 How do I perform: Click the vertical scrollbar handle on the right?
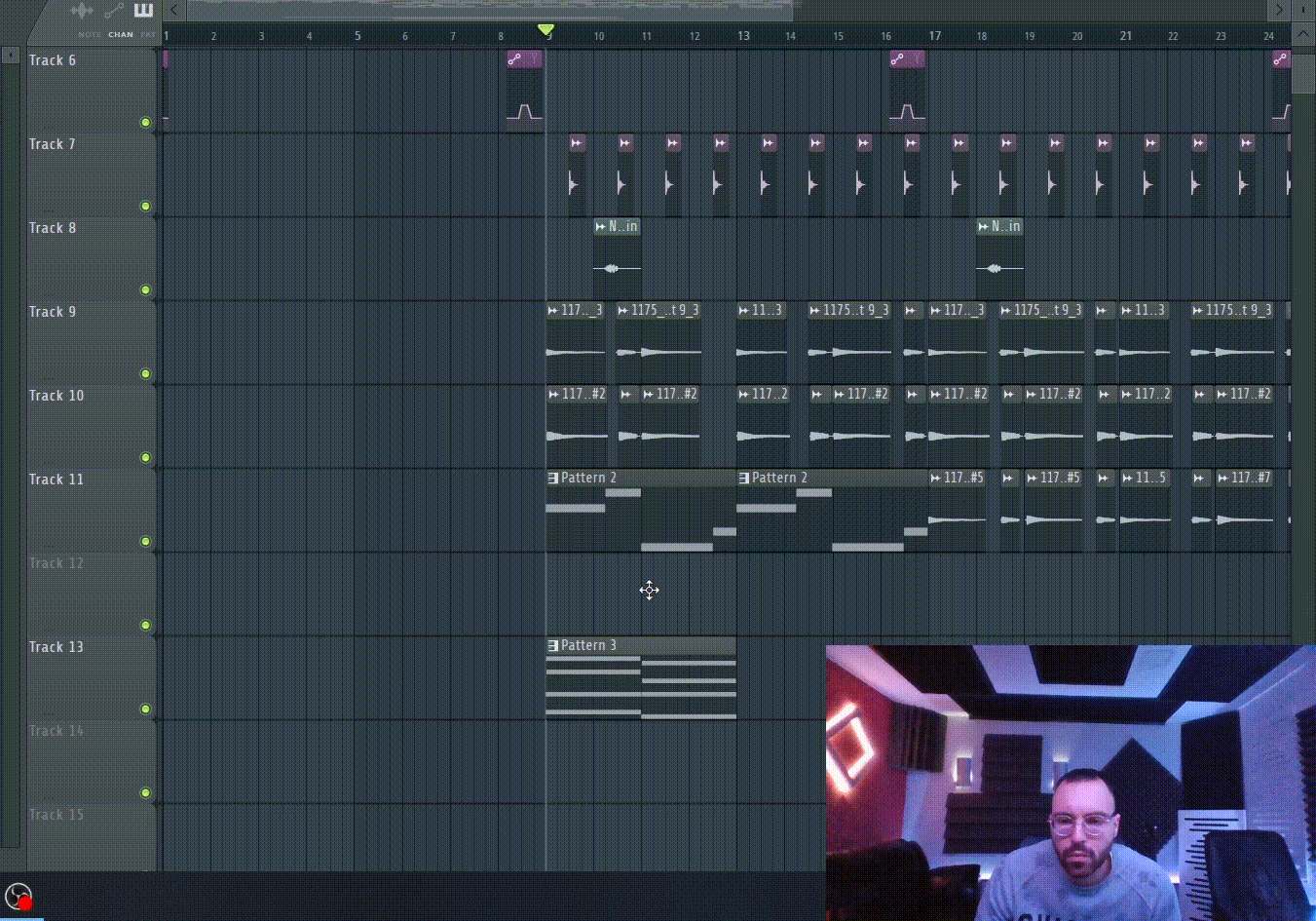[x=1303, y=73]
